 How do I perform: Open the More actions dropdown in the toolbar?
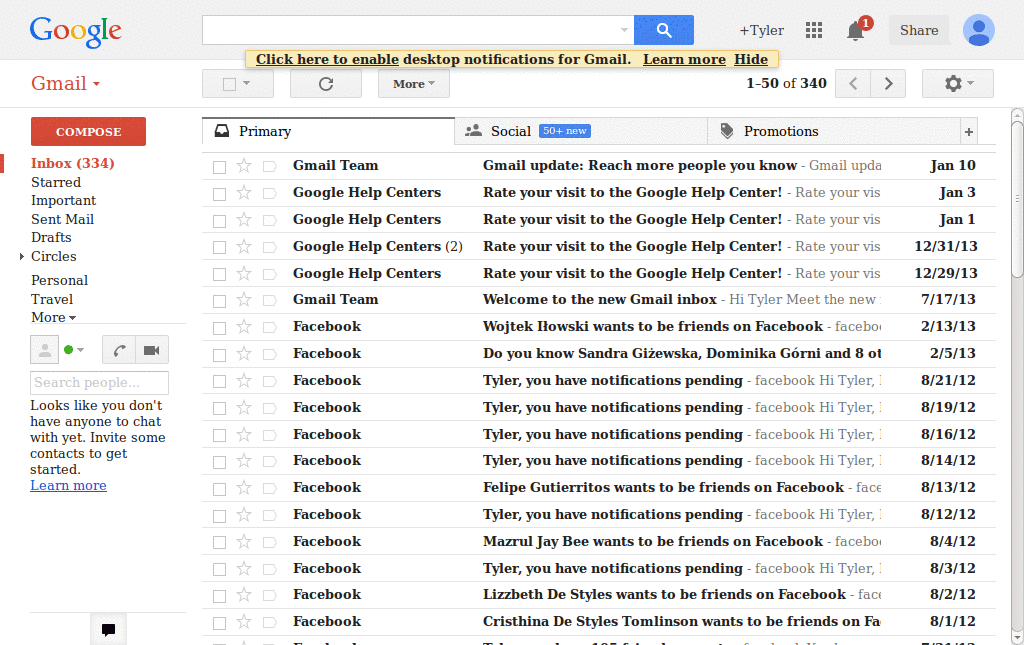[x=413, y=84]
